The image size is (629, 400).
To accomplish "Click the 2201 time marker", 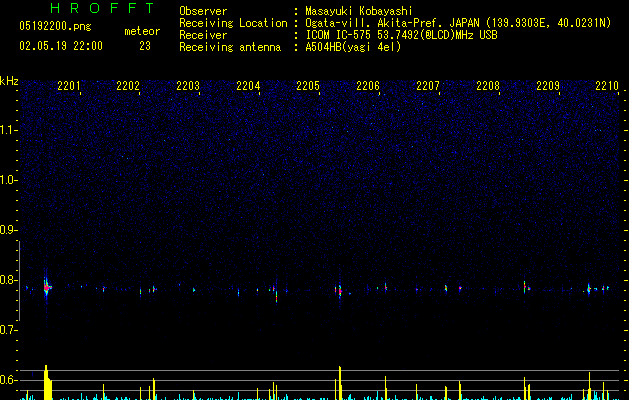I will [x=69, y=86].
